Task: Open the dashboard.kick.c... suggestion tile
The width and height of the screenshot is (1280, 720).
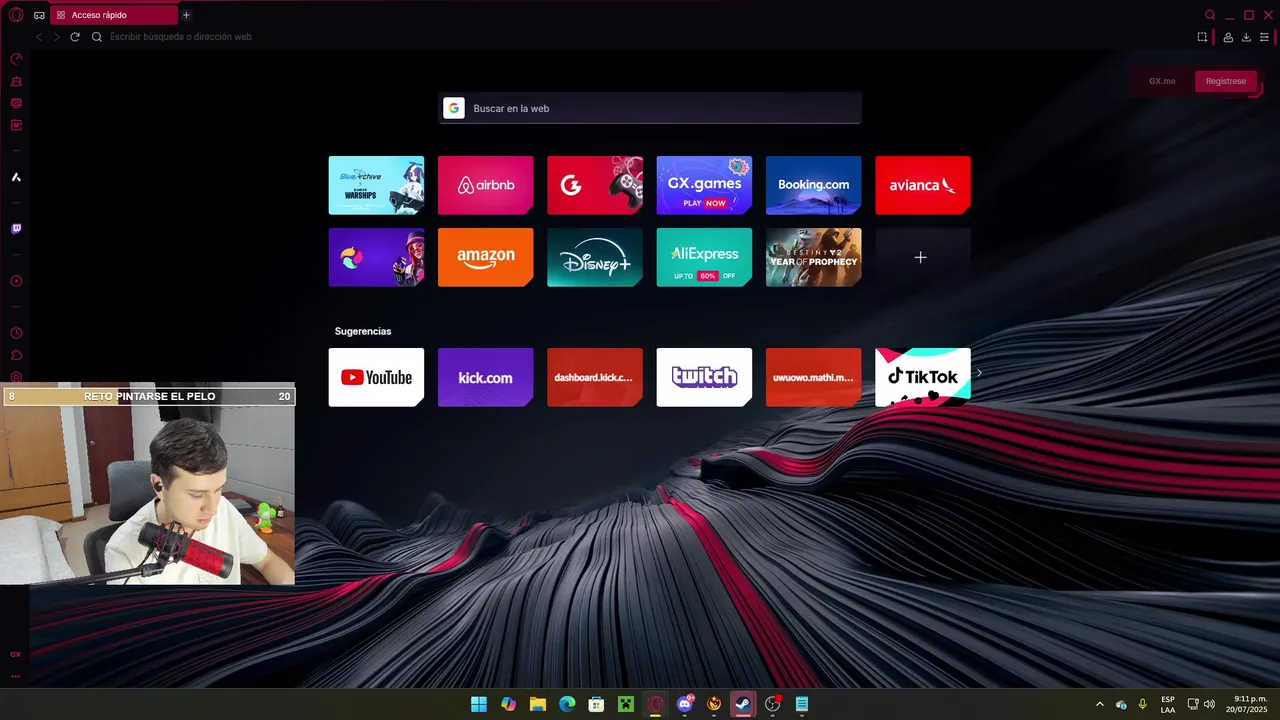Action: pos(594,377)
